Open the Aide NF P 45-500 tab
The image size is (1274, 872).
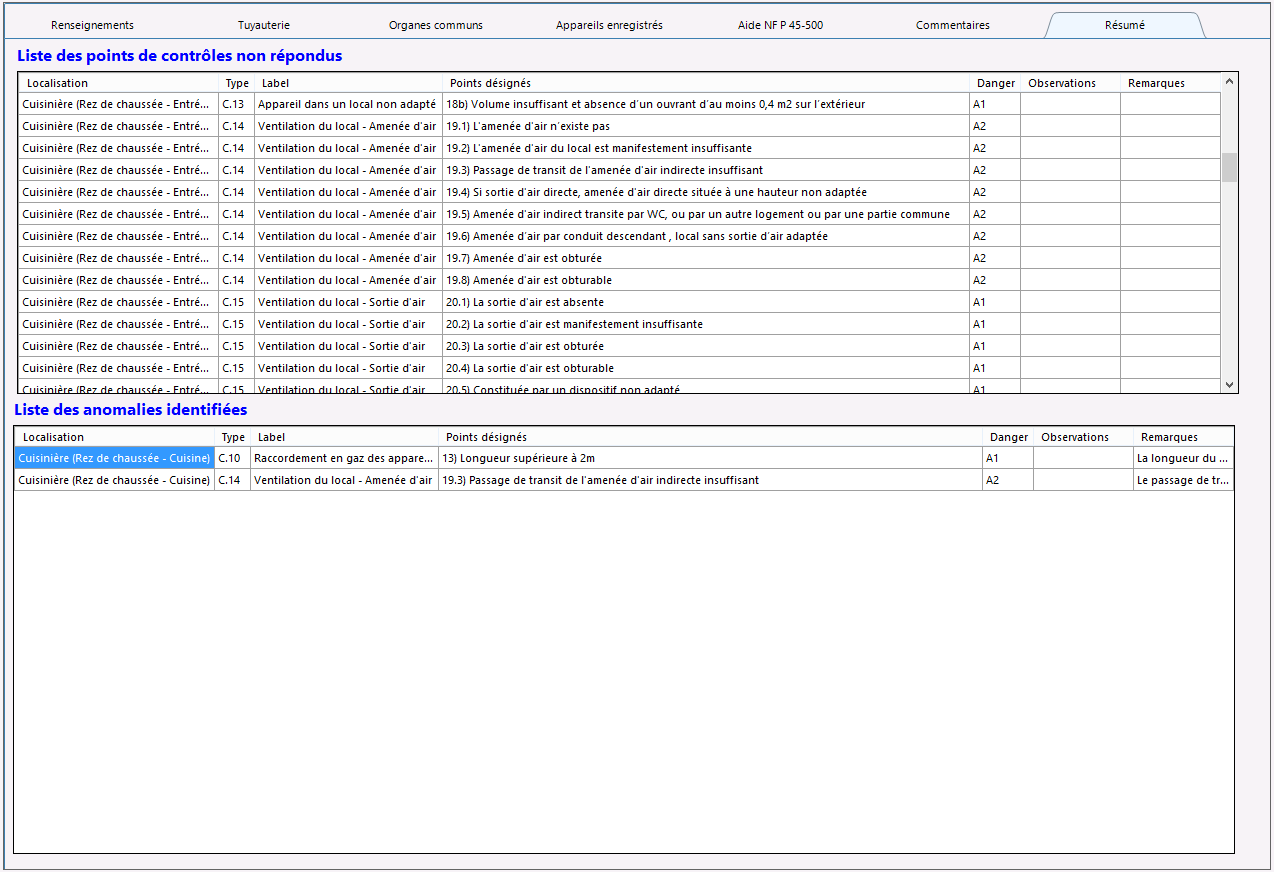point(780,25)
